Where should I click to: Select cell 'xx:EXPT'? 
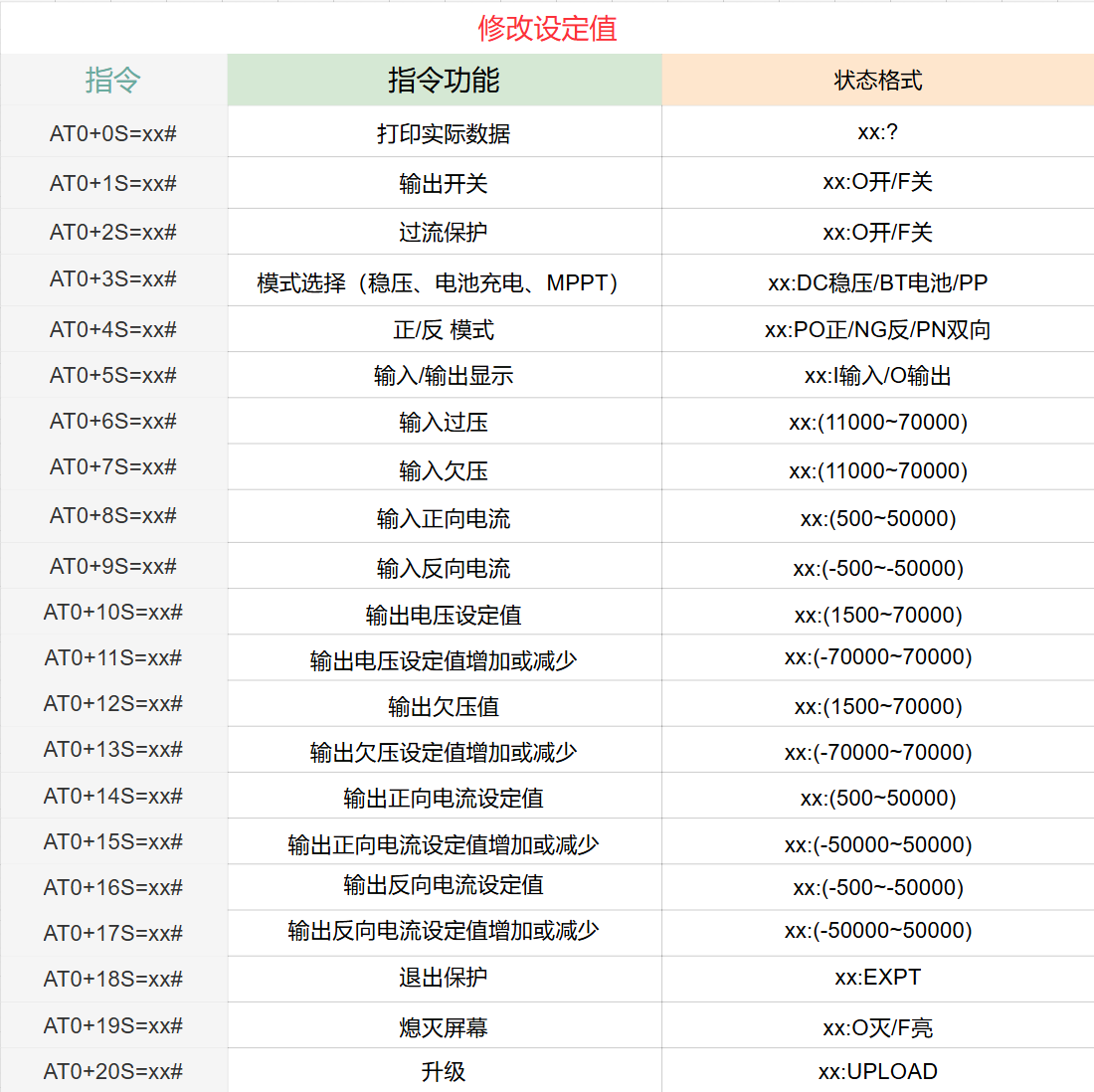click(x=878, y=978)
